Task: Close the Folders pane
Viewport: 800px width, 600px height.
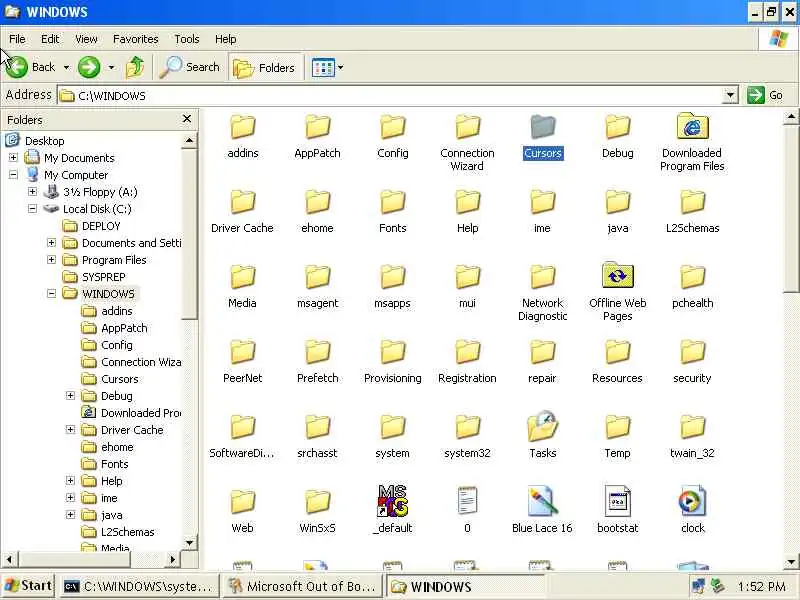Action: pos(187,119)
